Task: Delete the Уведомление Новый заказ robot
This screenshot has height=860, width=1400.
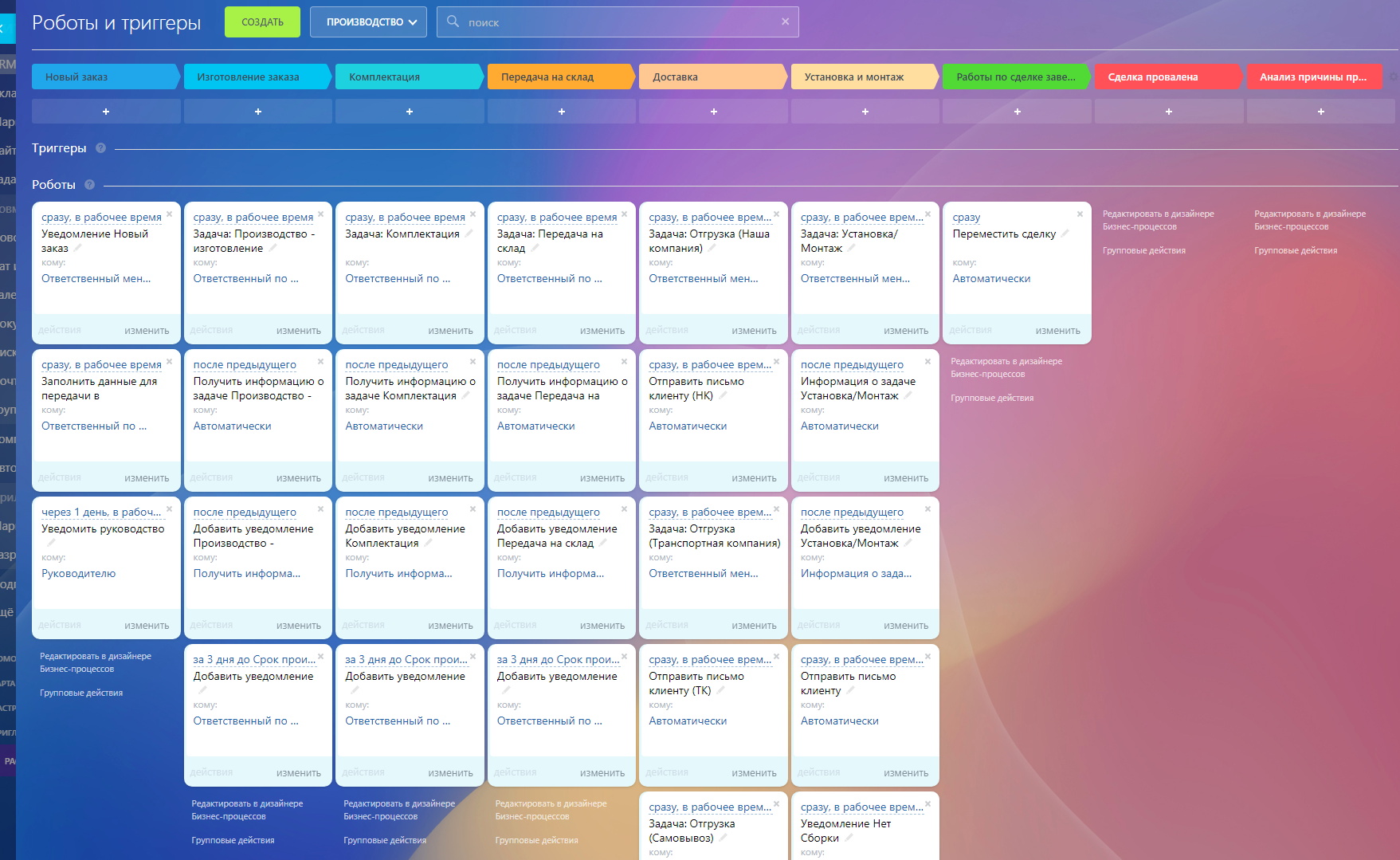Action: [169, 214]
